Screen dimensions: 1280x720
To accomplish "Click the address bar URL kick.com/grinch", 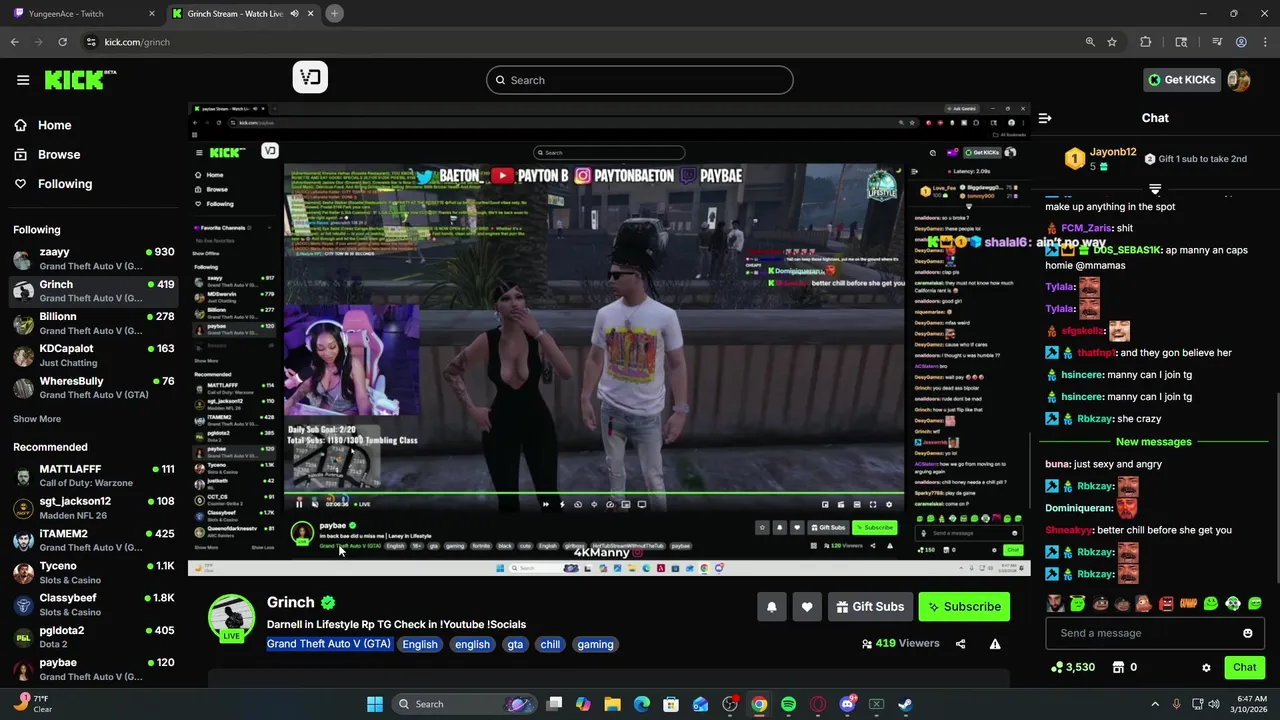I will pos(137,42).
